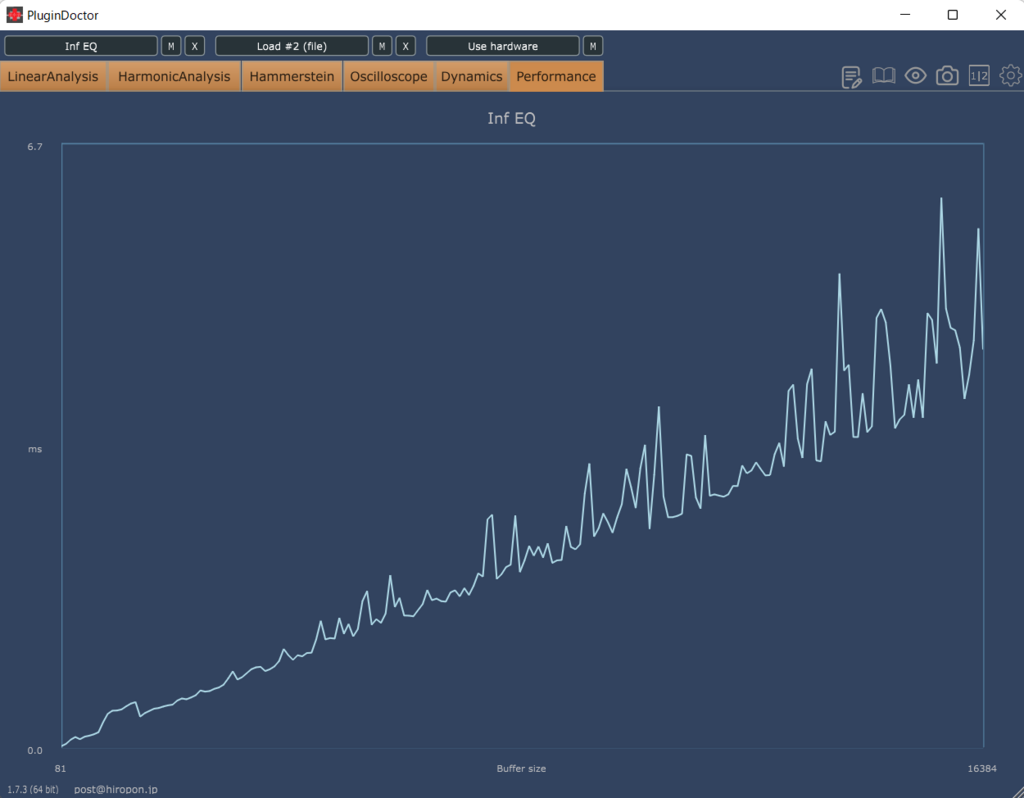Take a snapshot with the camera icon

click(x=947, y=76)
